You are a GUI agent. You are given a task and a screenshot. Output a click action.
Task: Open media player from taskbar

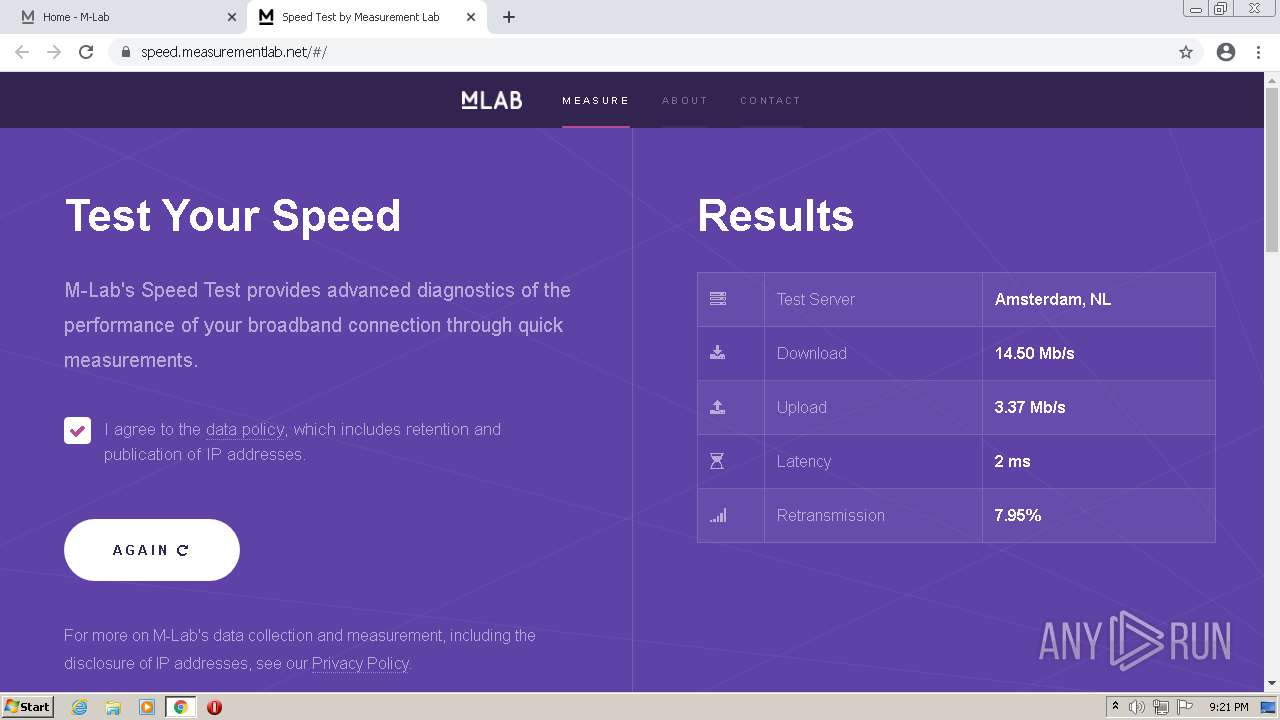click(x=147, y=707)
